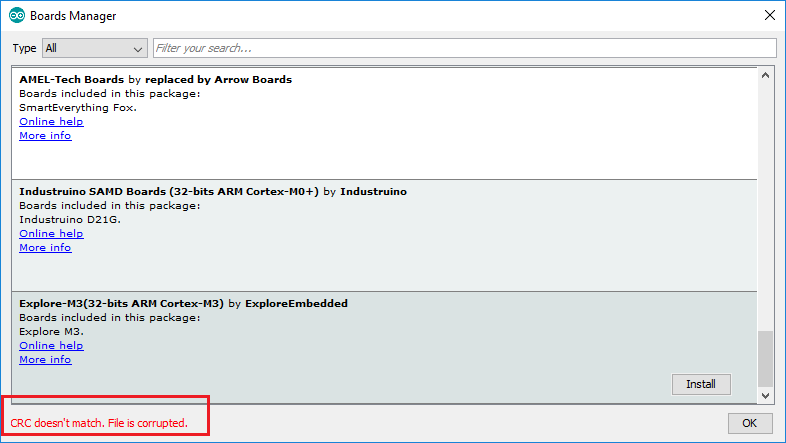The height and width of the screenshot is (443, 786).
Task: Open More info link for Industruino SAMD Boards
Action: (x=45, y=248)
